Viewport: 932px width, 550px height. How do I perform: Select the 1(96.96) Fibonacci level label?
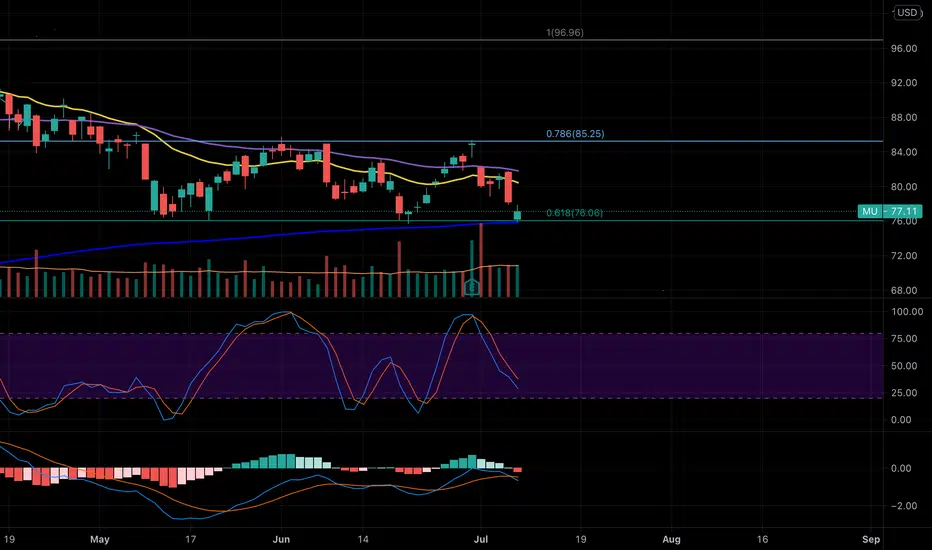[565, 32]
